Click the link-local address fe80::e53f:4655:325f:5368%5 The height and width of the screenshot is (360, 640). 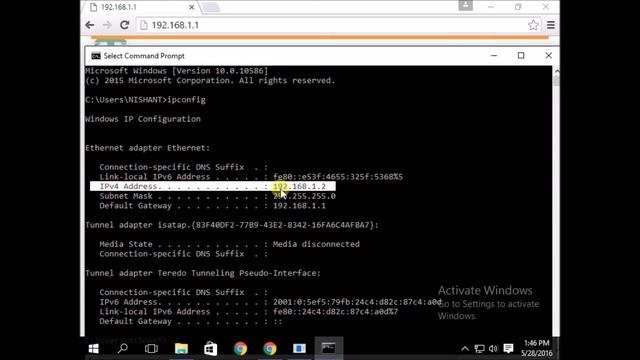coord(338,177)
